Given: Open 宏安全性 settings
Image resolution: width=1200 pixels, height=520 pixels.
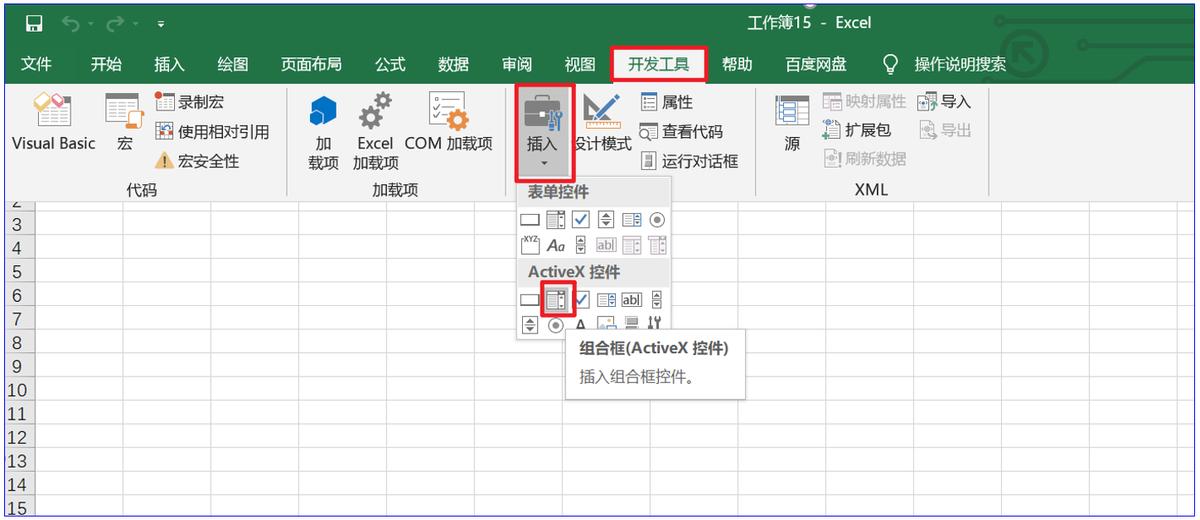Looking at the screenshot, I should point(197,161).
